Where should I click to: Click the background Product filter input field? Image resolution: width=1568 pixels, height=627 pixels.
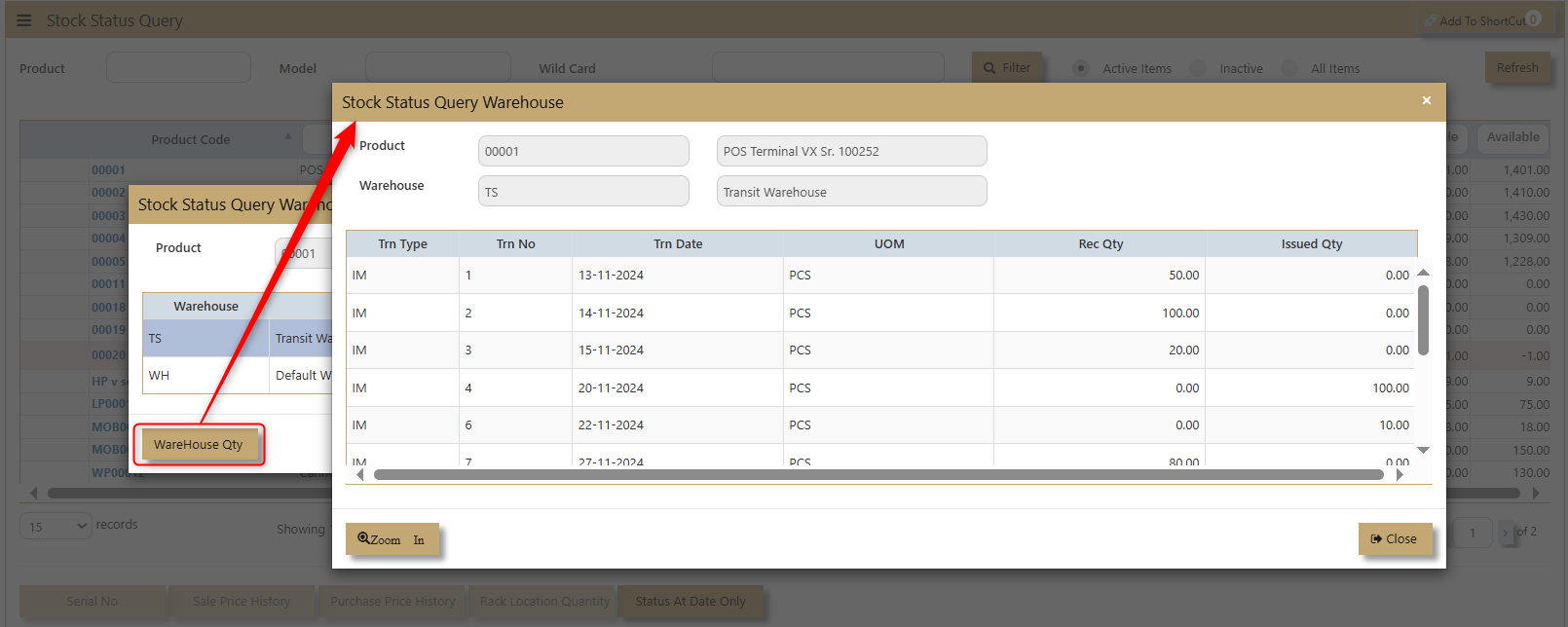click(178, 68)
